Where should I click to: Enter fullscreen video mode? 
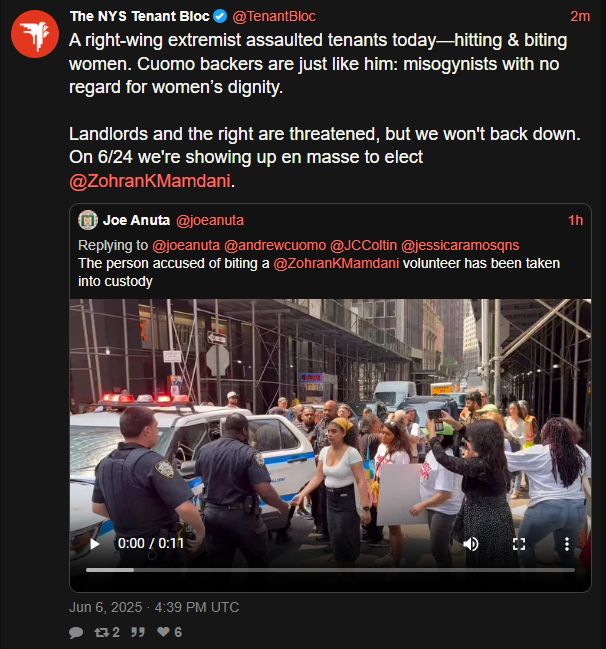pyautogui.click(x=519, y=544)
